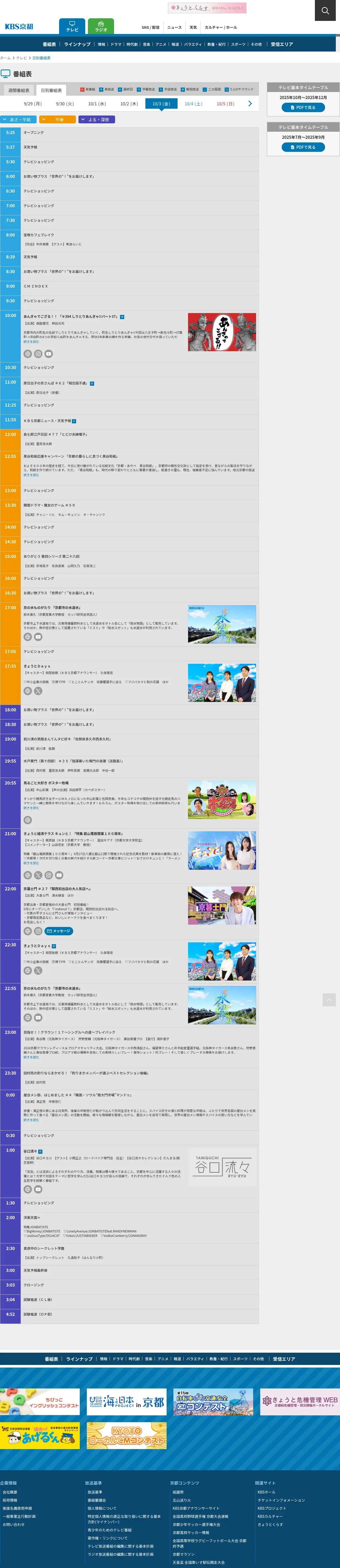The width and height of the screenshot is (340, 1568).
Task: Open カルチャー / ホール header link
Action: (x=220, y=27)
